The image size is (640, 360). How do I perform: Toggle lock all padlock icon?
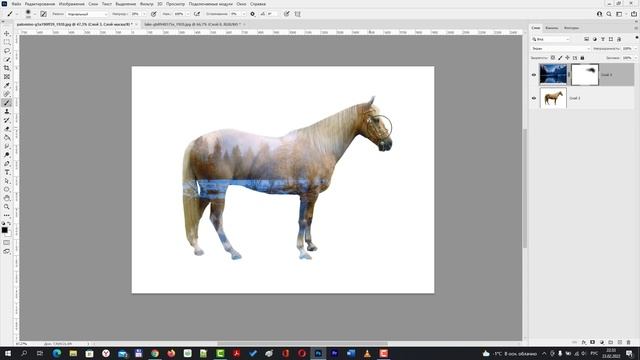(582, 58)
